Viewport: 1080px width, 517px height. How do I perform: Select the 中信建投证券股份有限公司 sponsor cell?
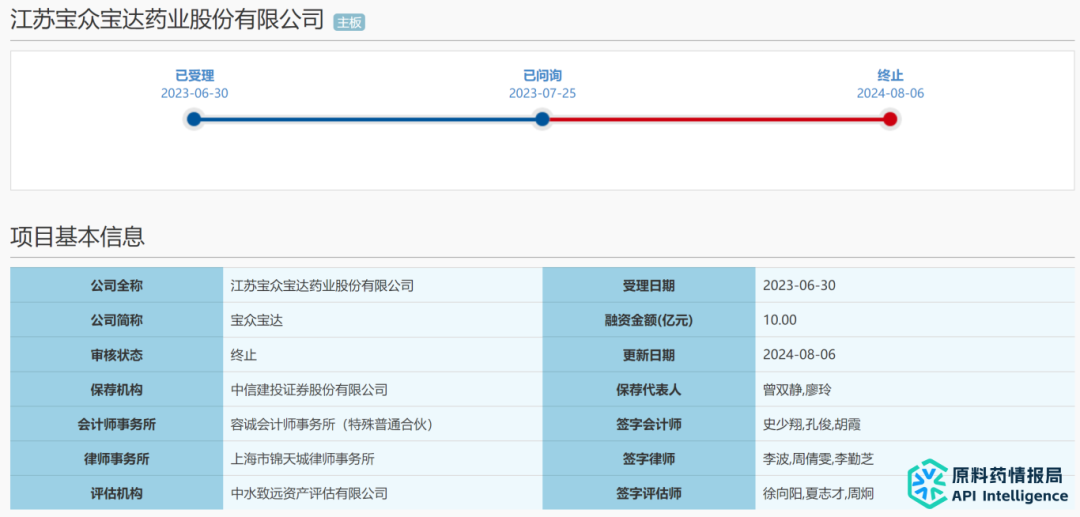coord(382,390)
